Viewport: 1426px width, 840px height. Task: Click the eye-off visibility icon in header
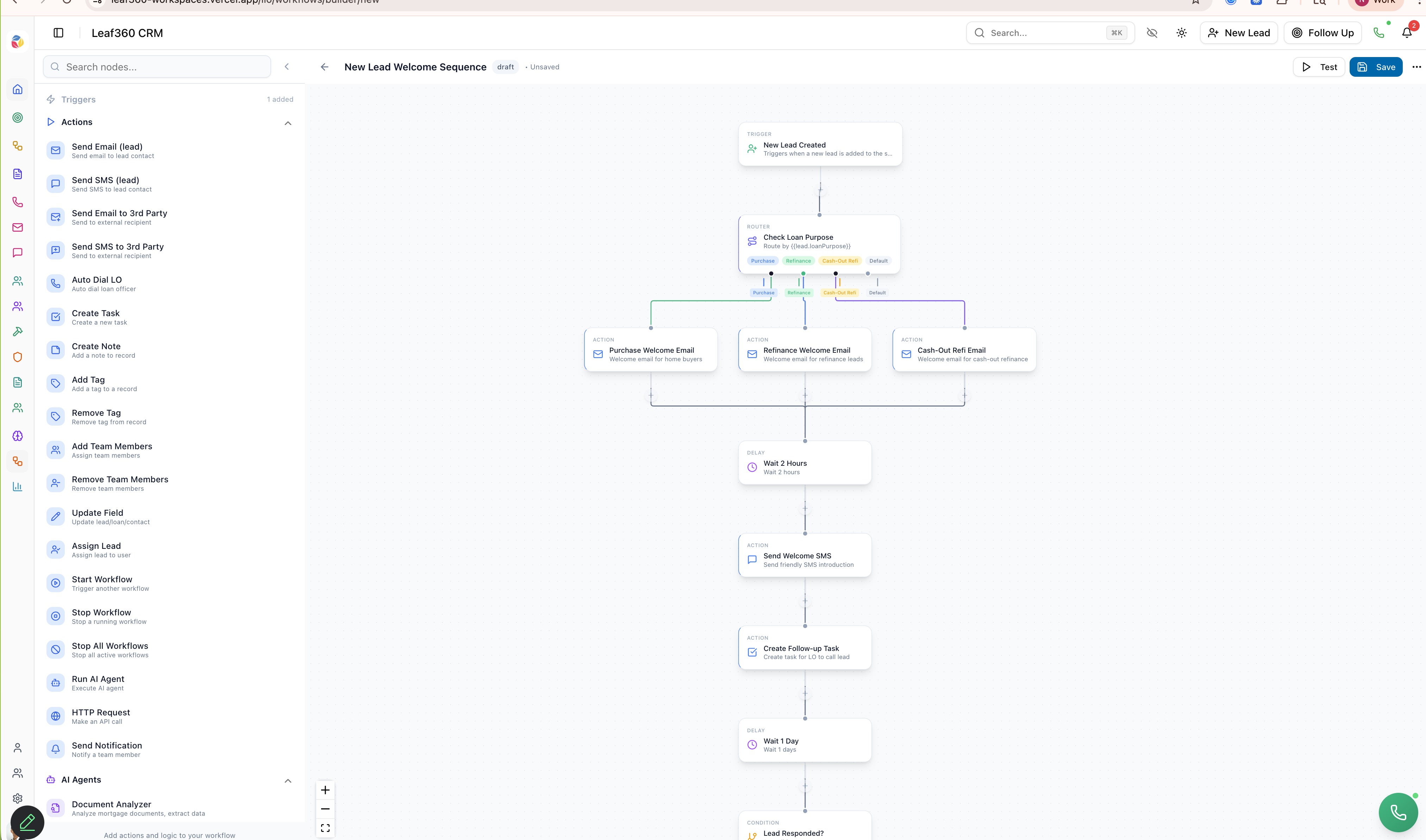point(1151,33)
